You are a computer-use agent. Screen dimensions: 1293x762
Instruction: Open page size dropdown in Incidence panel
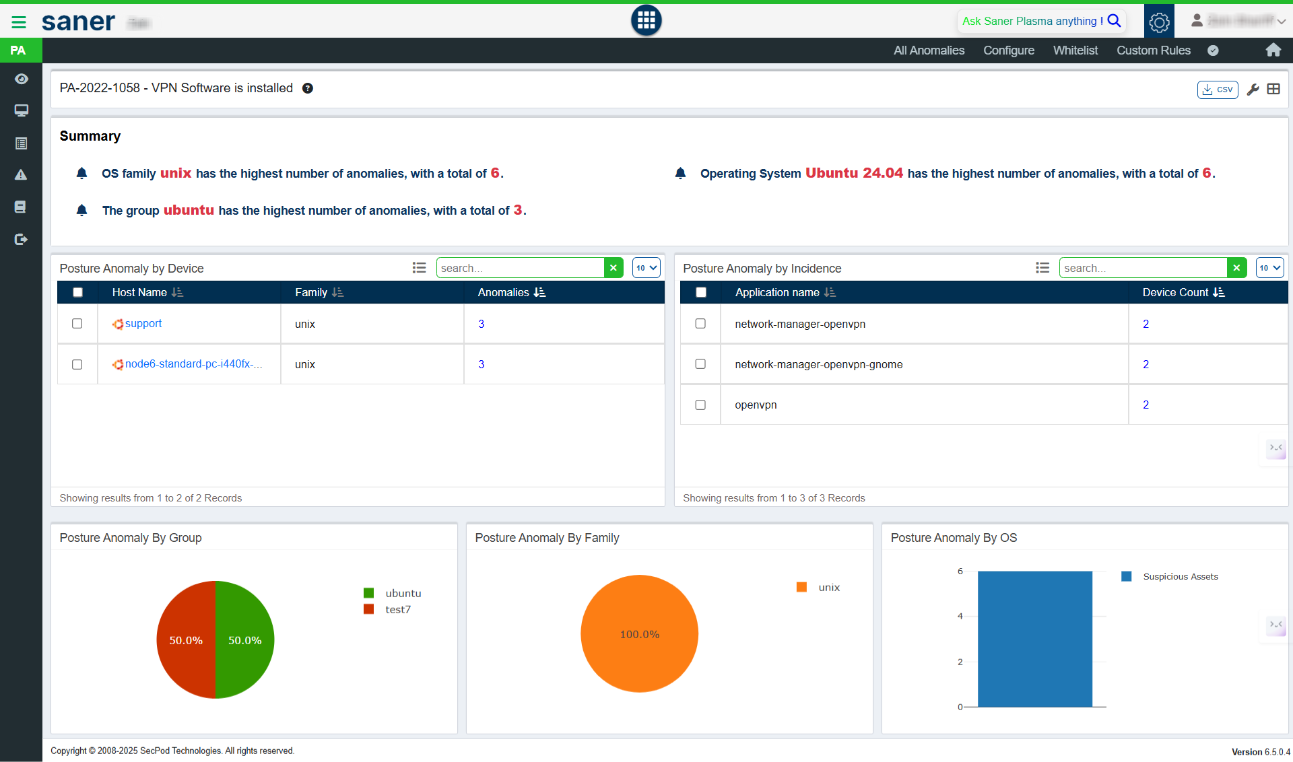click(x=1269, y=268)
